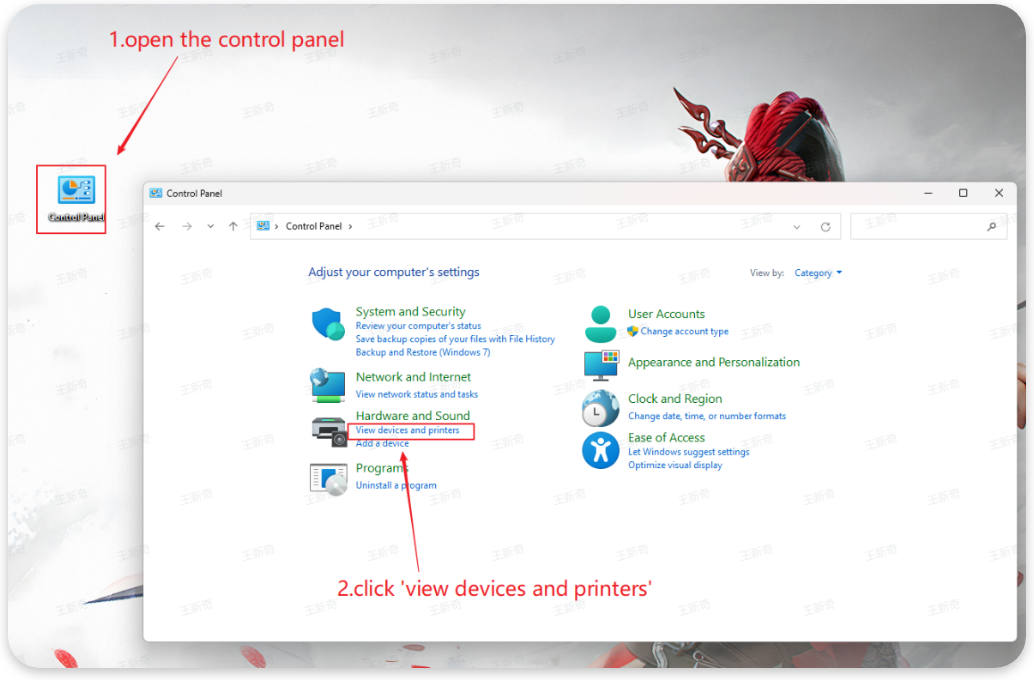
Task: Go up one level with Up arrow
Action: pos(233,226)
